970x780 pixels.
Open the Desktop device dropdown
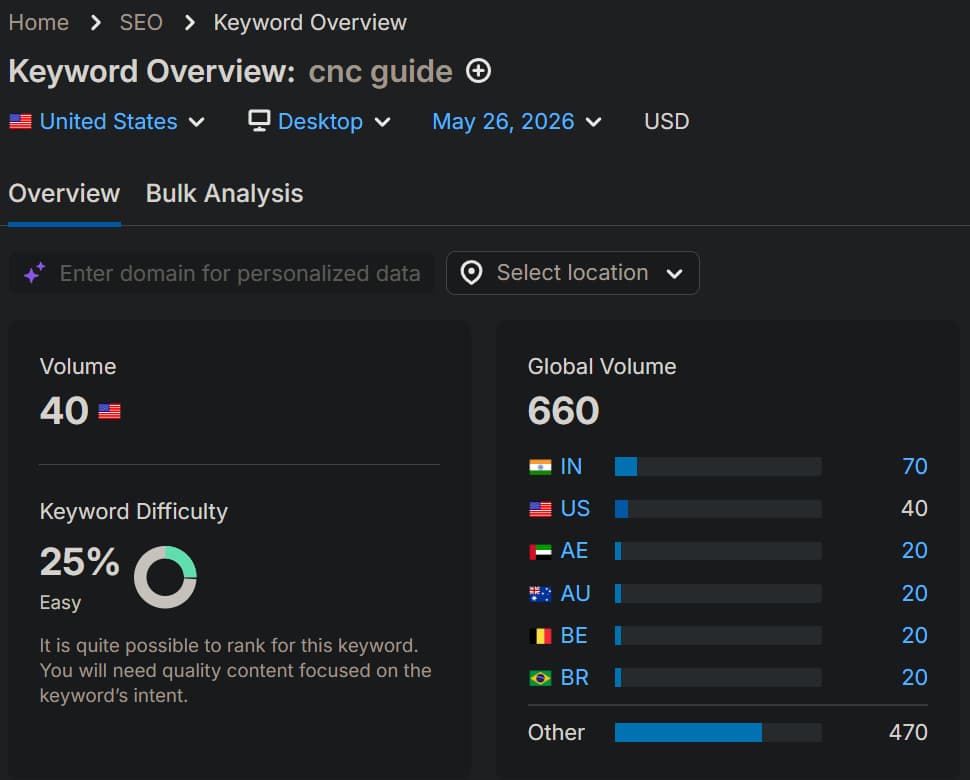319,121
